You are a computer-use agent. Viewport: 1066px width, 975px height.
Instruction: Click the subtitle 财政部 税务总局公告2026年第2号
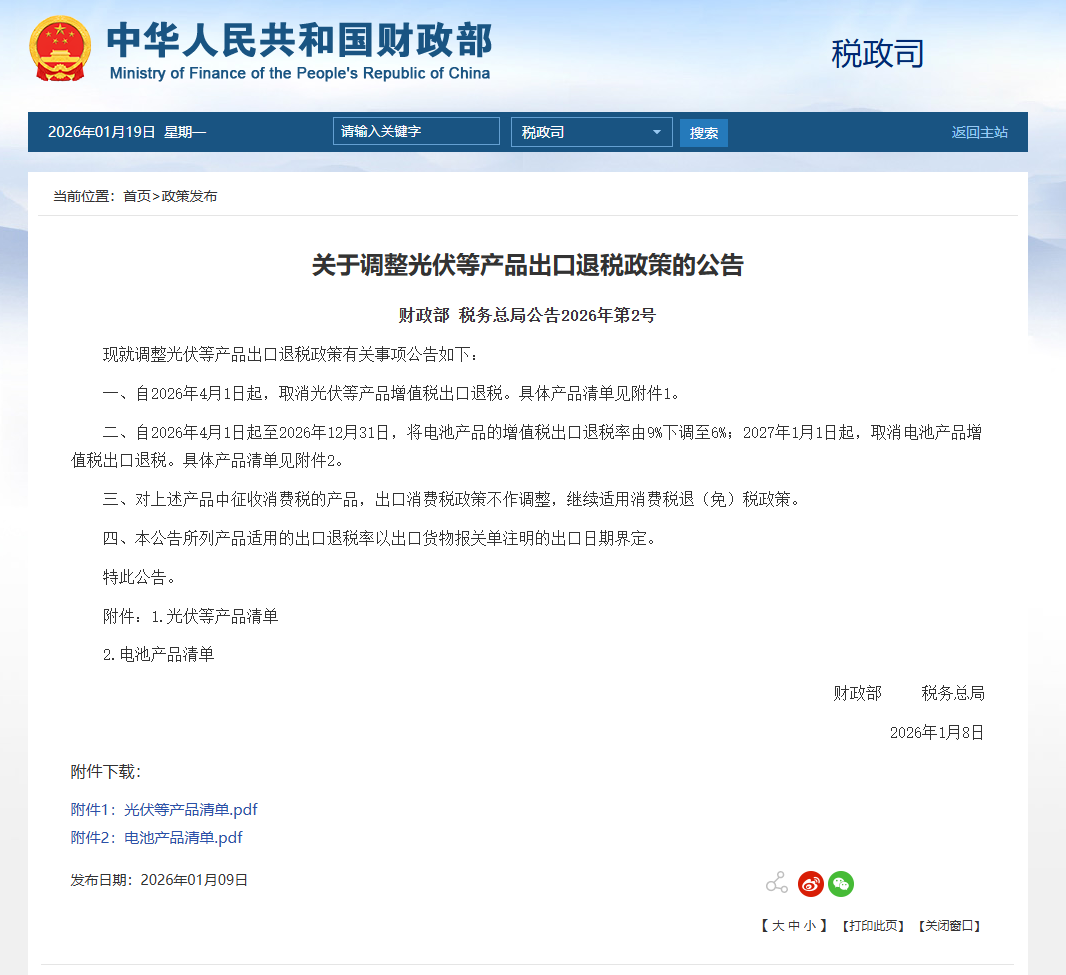tap(527, 315)
